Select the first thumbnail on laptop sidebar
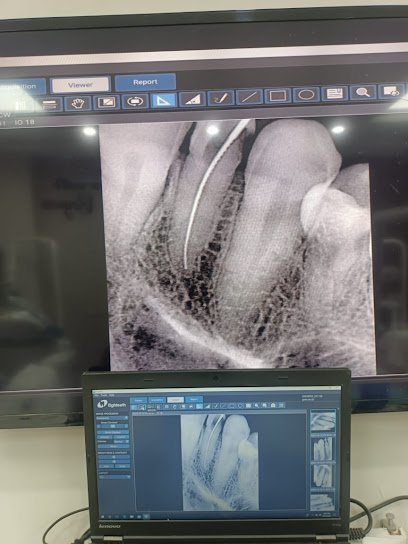408x544 pixels. coord(323,421)
